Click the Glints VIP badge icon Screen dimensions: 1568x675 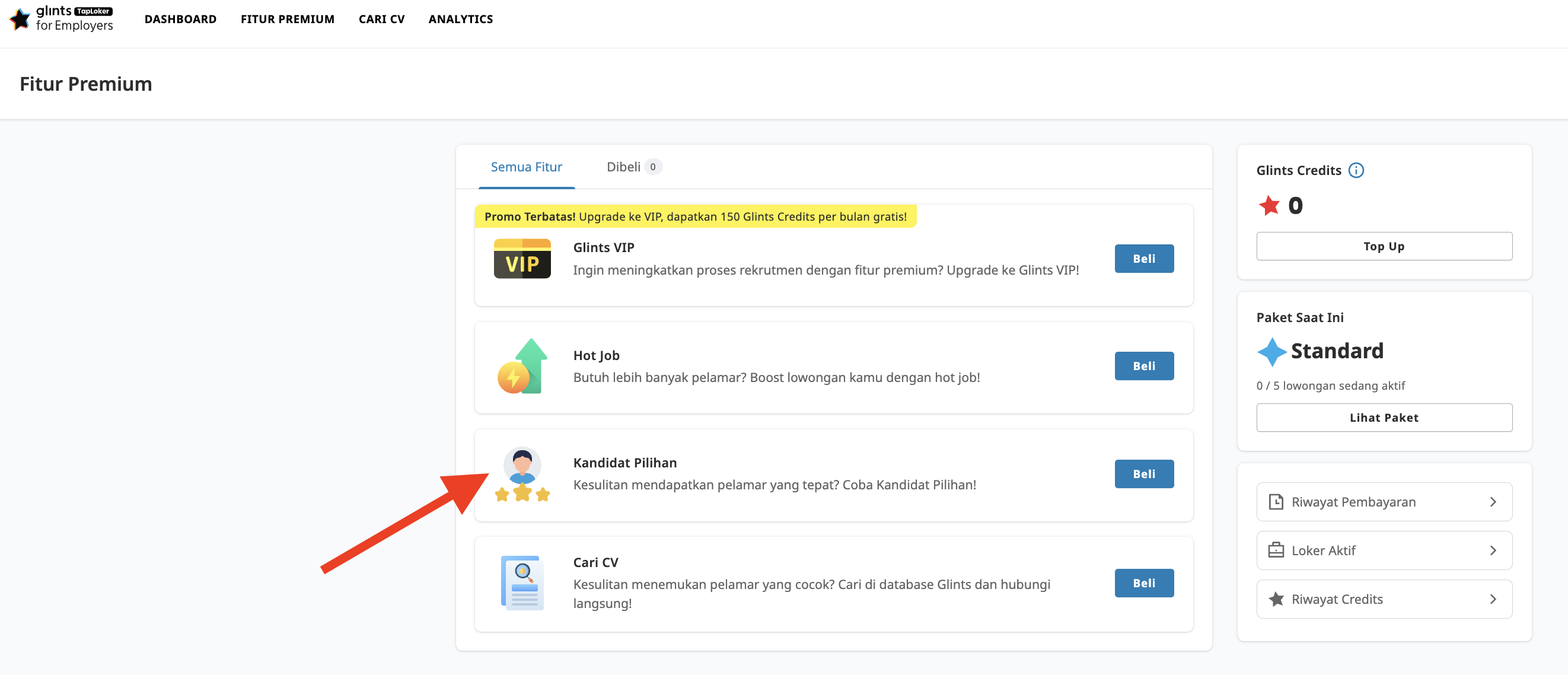click(x=522, y=259)
